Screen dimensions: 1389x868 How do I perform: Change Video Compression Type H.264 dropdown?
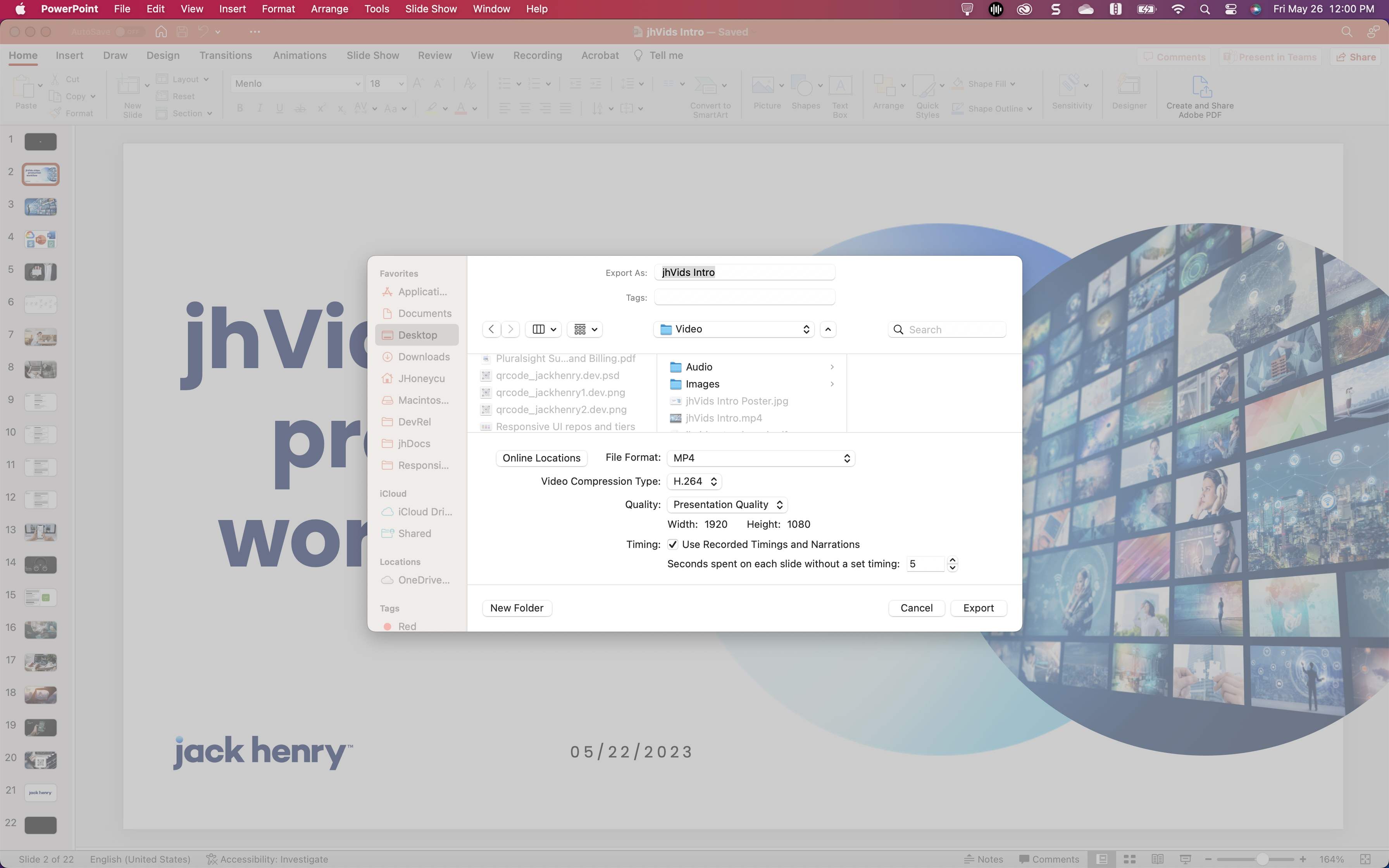click(694, 482)
